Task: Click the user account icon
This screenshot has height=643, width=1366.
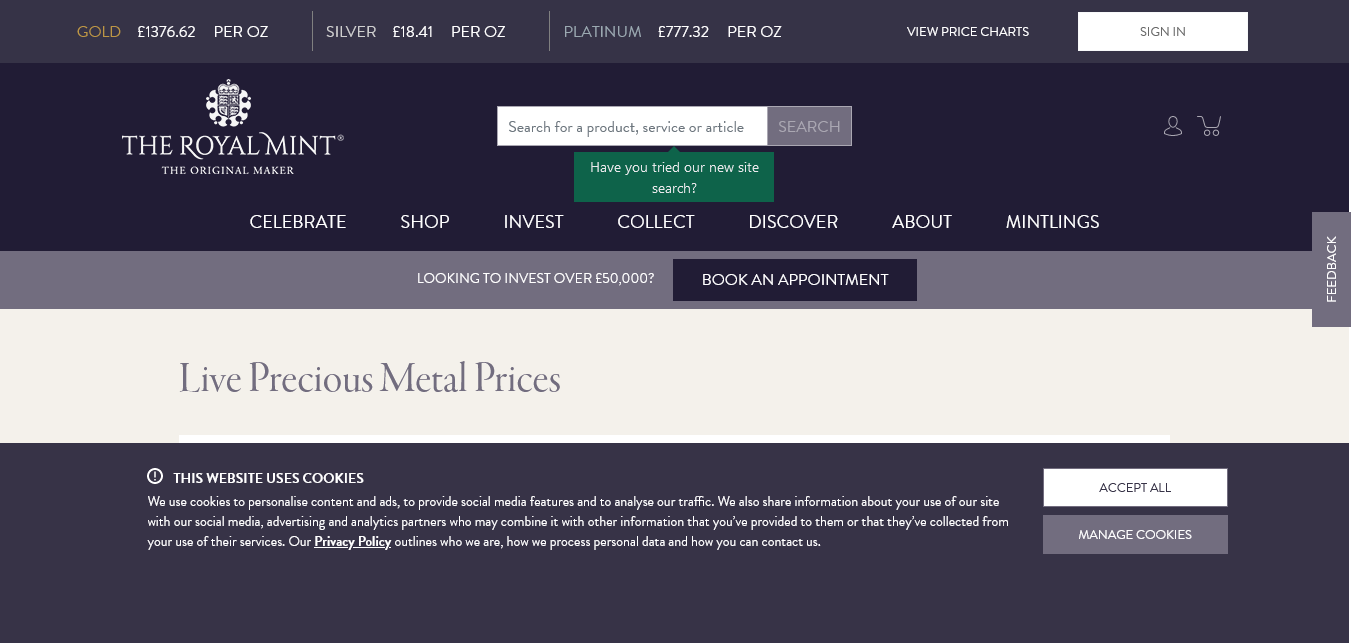Action: point(1173,126)
